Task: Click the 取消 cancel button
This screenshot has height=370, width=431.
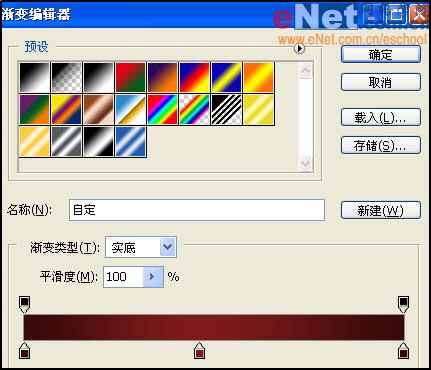Action: [x=381, y=82]
